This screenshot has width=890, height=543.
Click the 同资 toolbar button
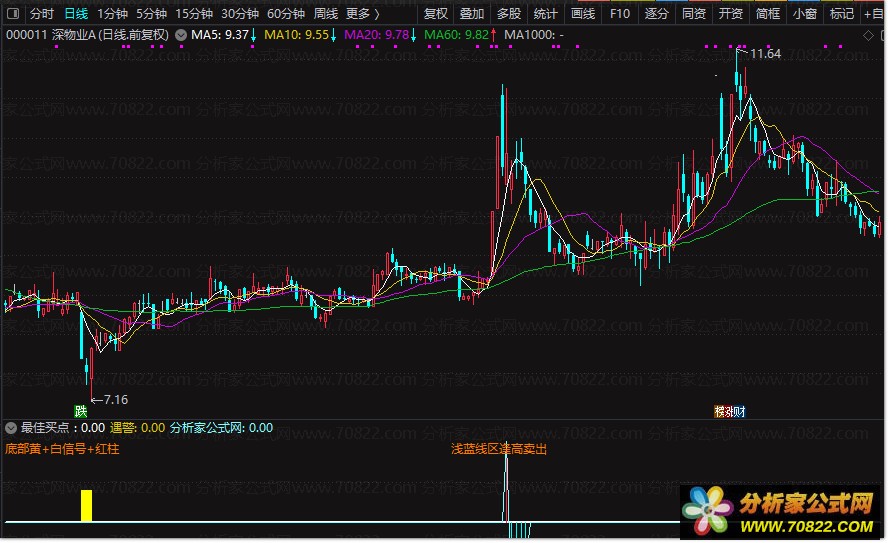pos(694,14)
